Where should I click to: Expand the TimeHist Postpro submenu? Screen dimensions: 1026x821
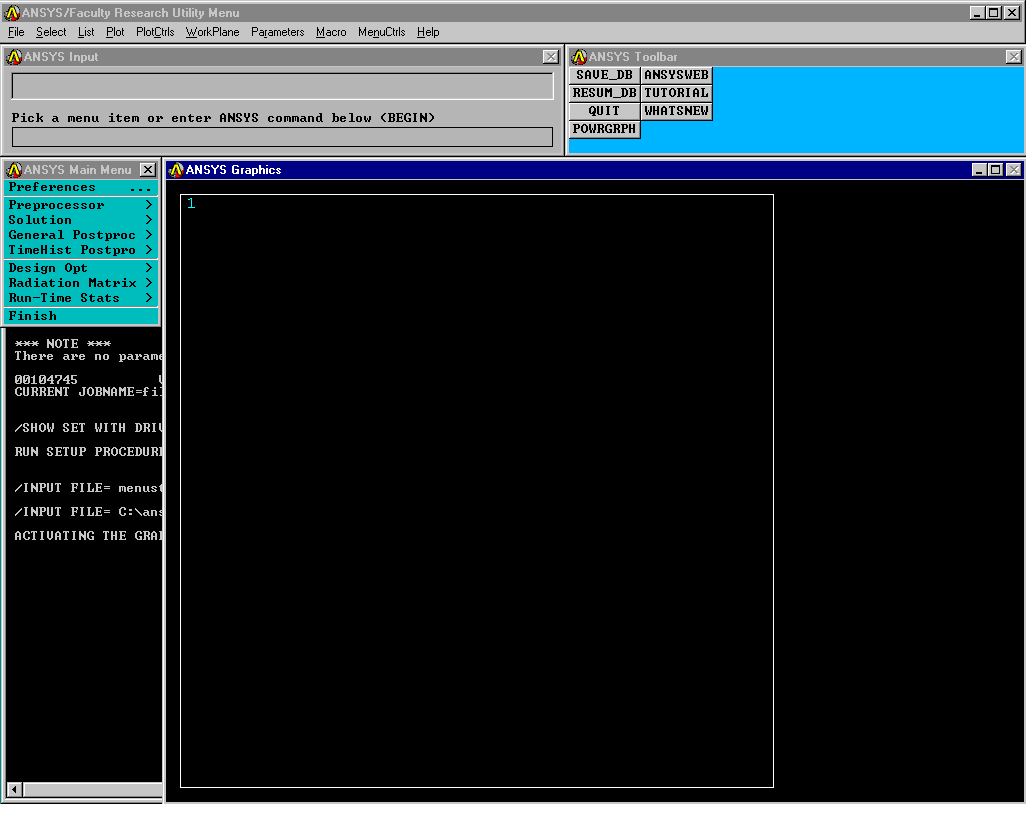(x=81, y=250)
